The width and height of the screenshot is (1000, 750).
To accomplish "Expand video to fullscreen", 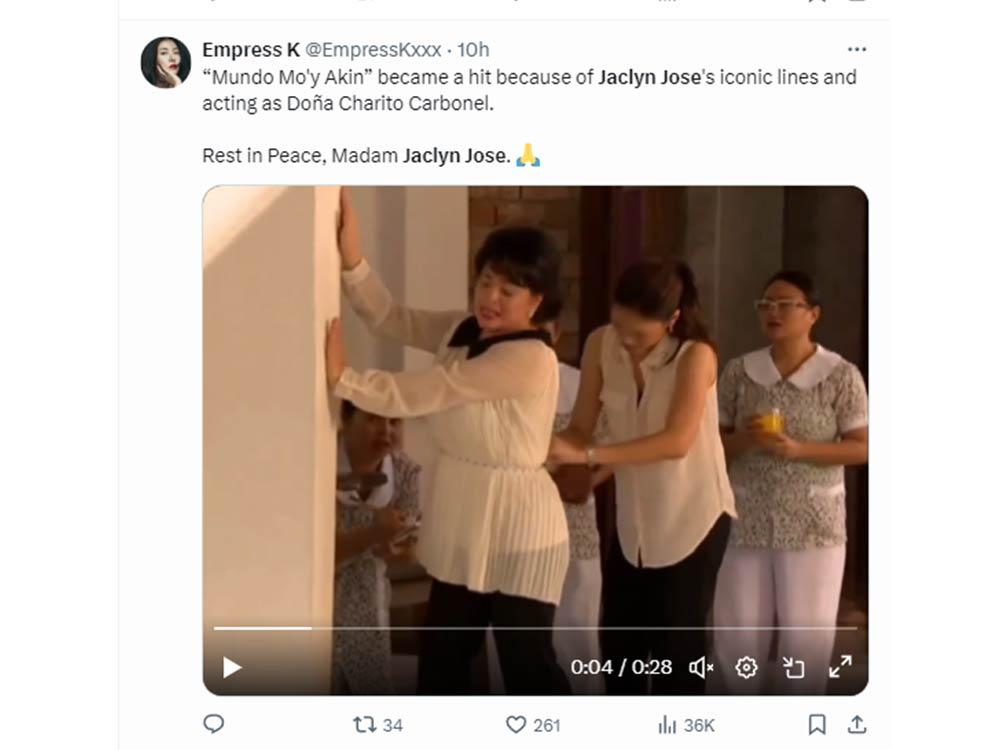I will pos(840,667).
